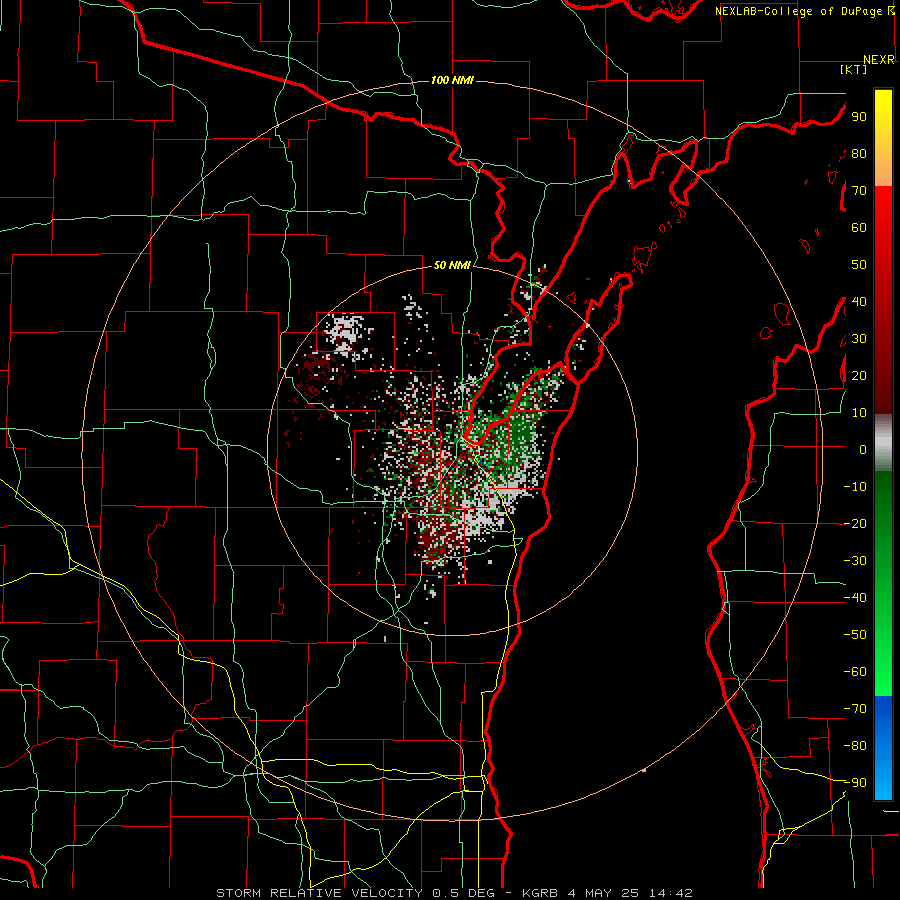Click the -30 value on the velocity scale
Screen dimensions: 900x900
[855, 561]
